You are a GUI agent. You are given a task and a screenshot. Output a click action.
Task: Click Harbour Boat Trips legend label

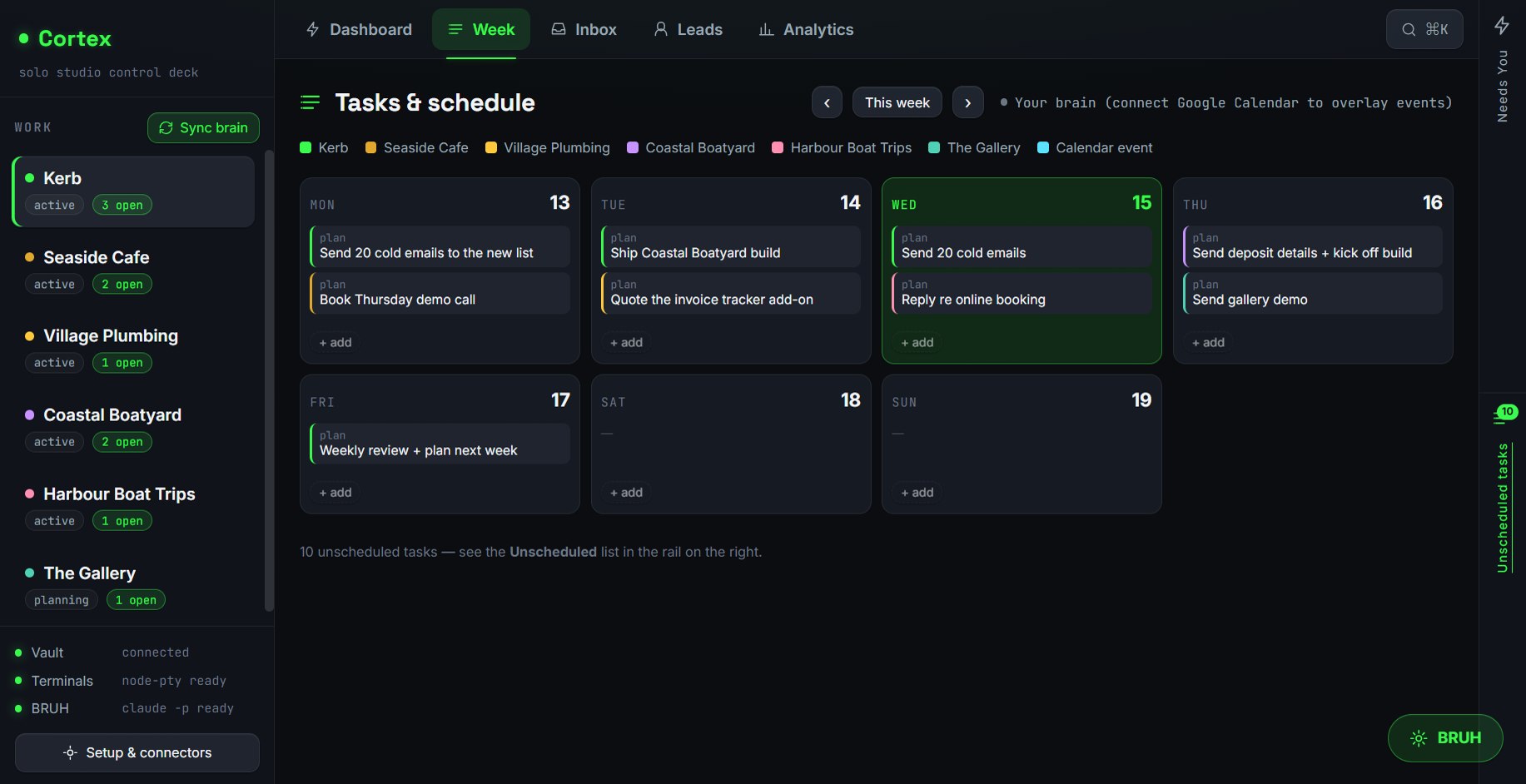(x=851, y=147)
